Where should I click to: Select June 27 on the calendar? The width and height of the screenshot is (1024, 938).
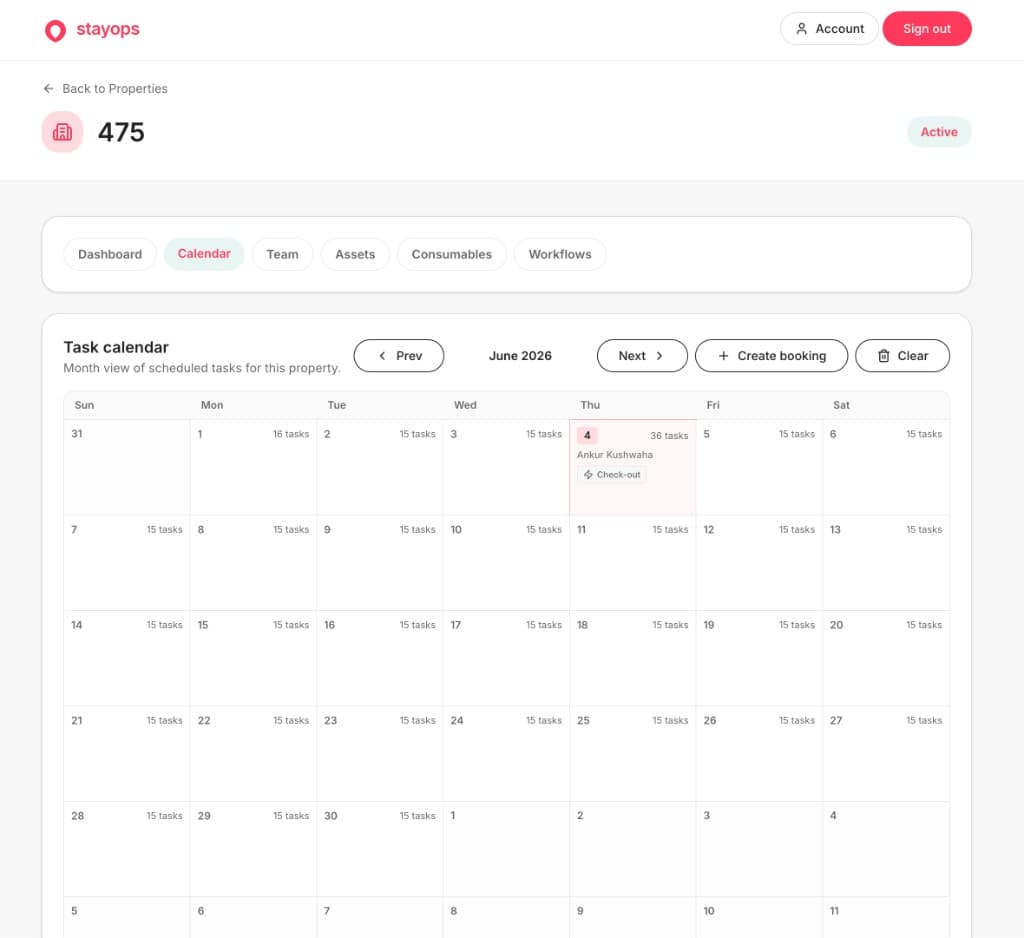[886, 753]
